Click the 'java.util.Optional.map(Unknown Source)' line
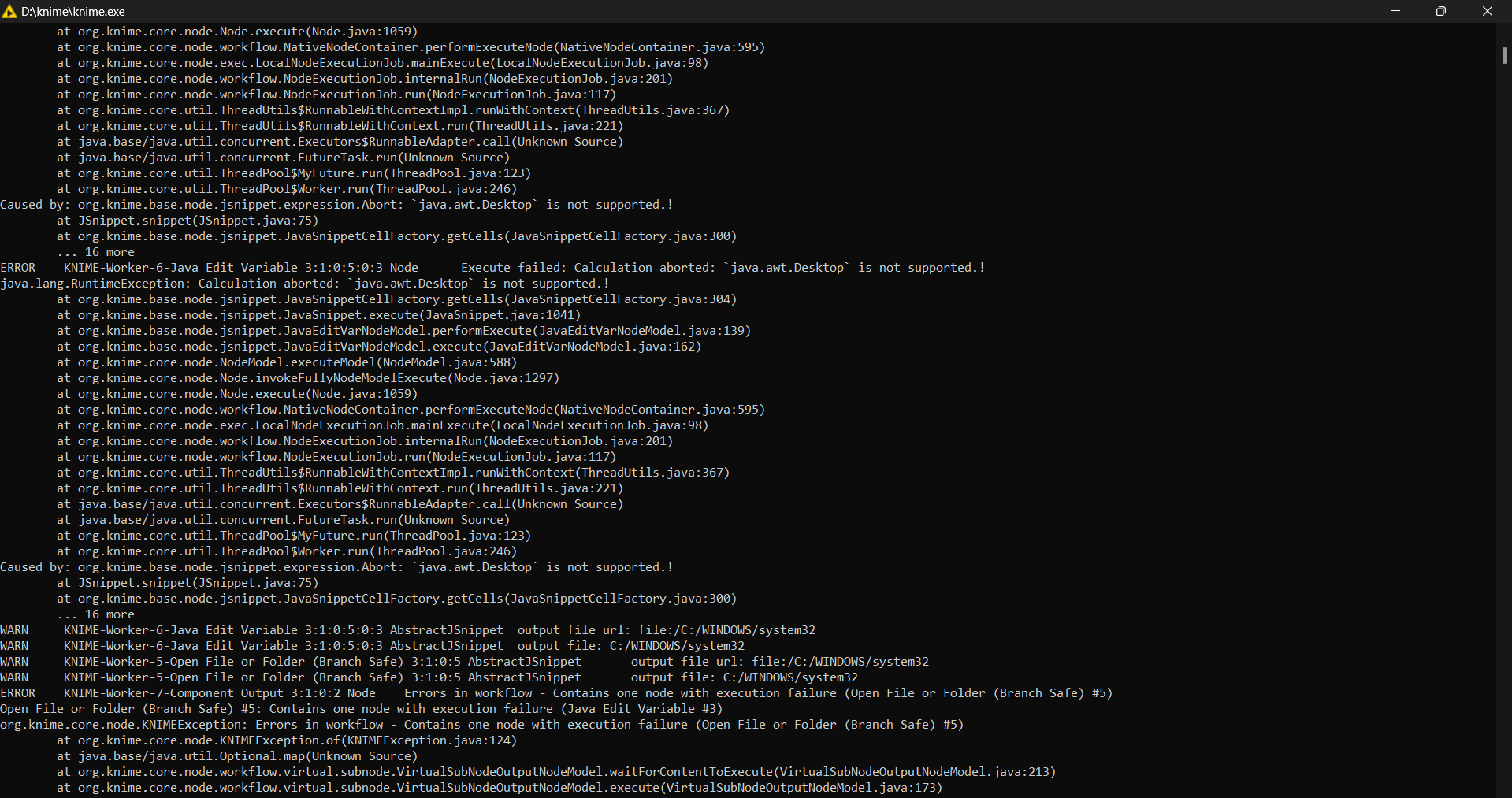Viewport: 1512px width, 798px height. click(x=237, y=756)
